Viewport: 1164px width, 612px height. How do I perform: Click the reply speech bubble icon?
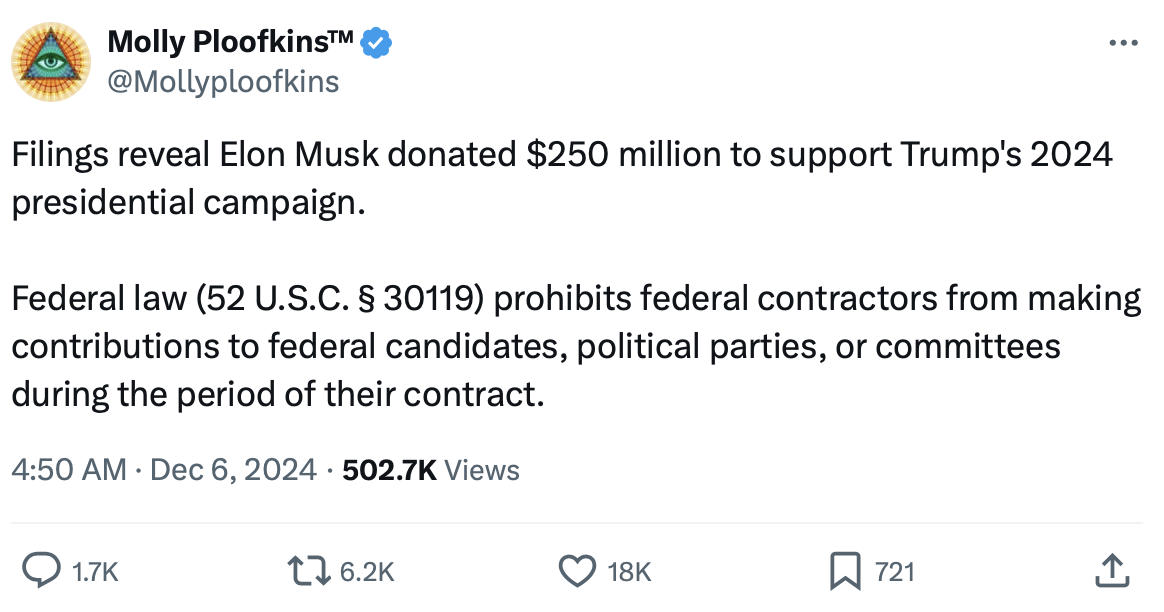pyautogui.click(x=40, y=571)
